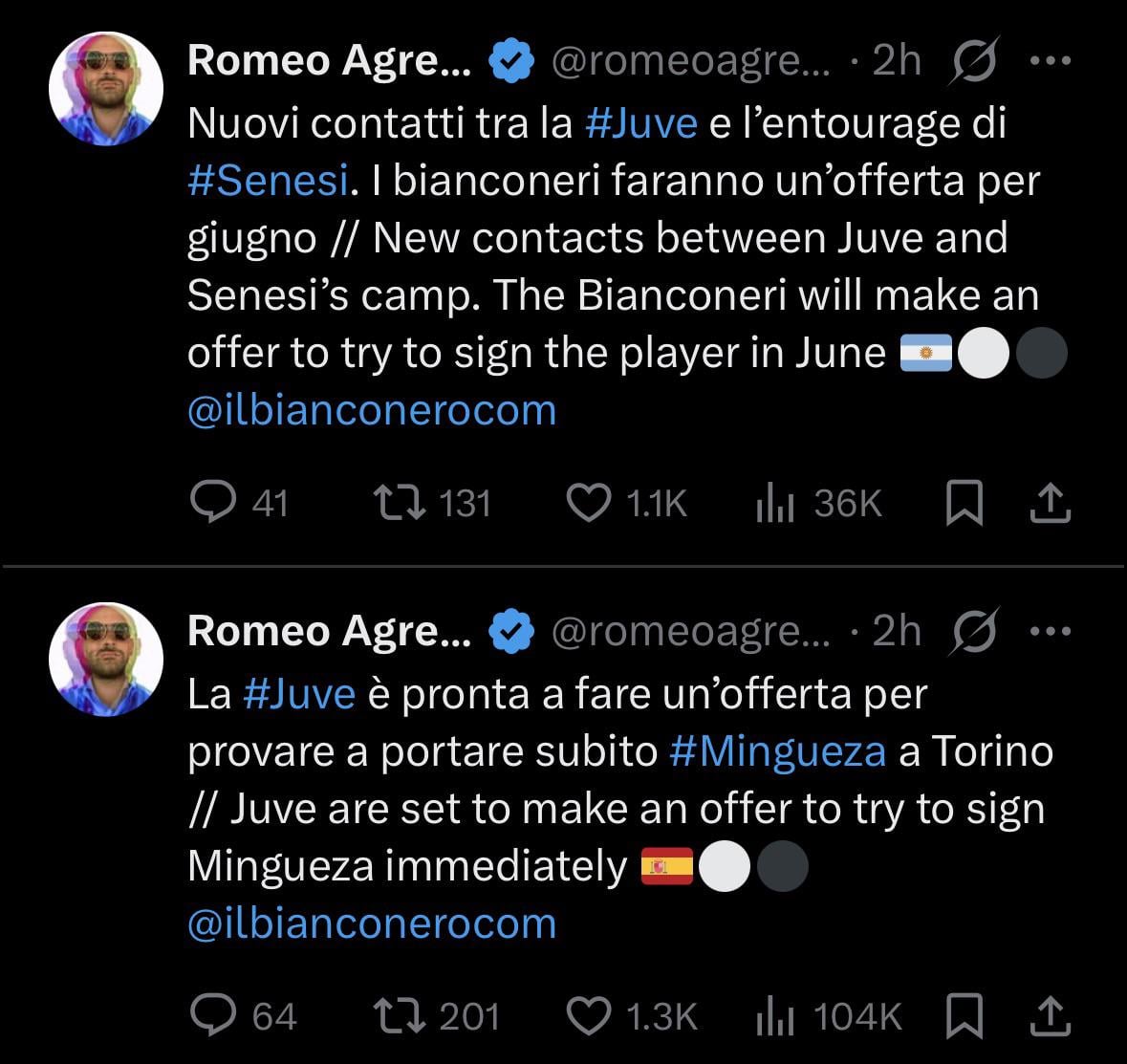This screenshot has height=1064, width=1127.
Task: Open profile picture on the Senesi tweet
Action: [105, 88]
